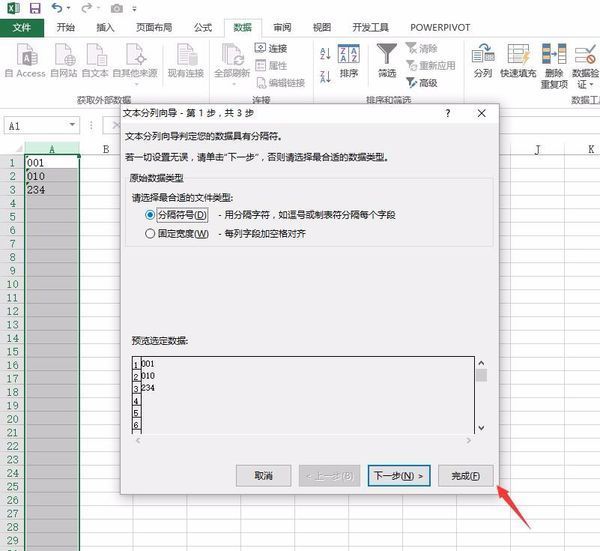Click cell A1 containing 001

(x=52, y=162)
